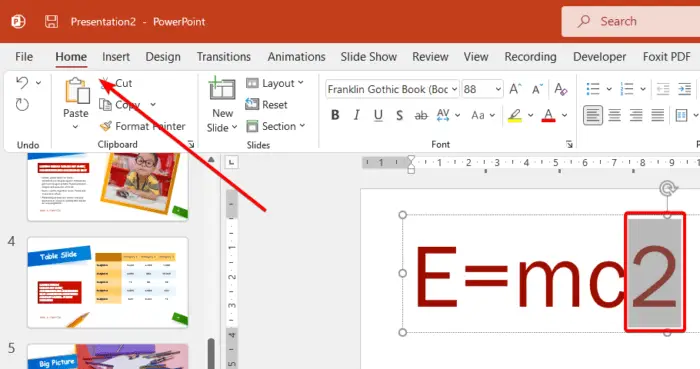Viewport: 700px width, 369px height.
Task: Select the Big Picture slide thumbnail
Action: [x=108, y=356]
